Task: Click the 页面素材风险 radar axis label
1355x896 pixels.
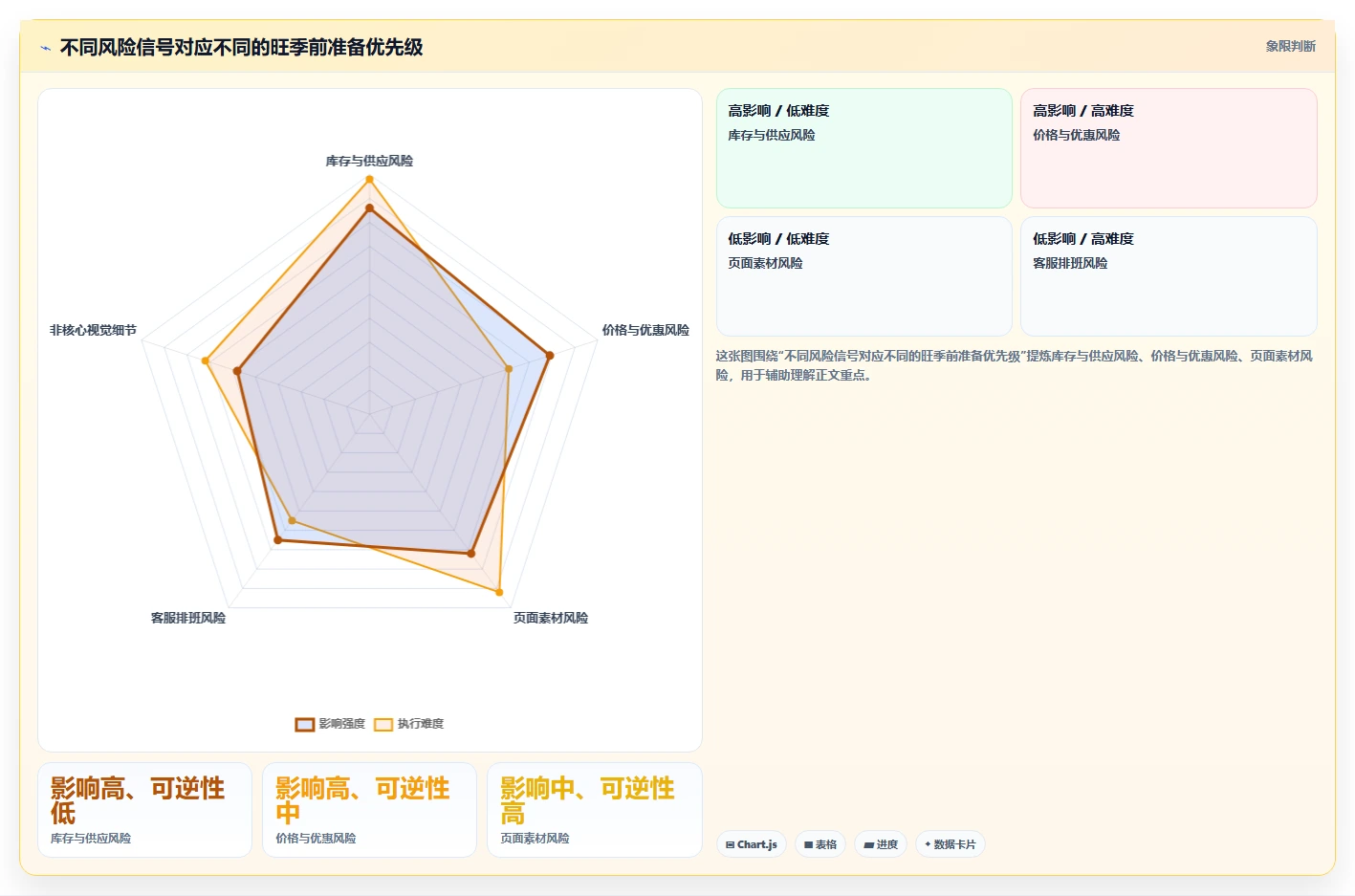Action: click(x=551, y=618)
